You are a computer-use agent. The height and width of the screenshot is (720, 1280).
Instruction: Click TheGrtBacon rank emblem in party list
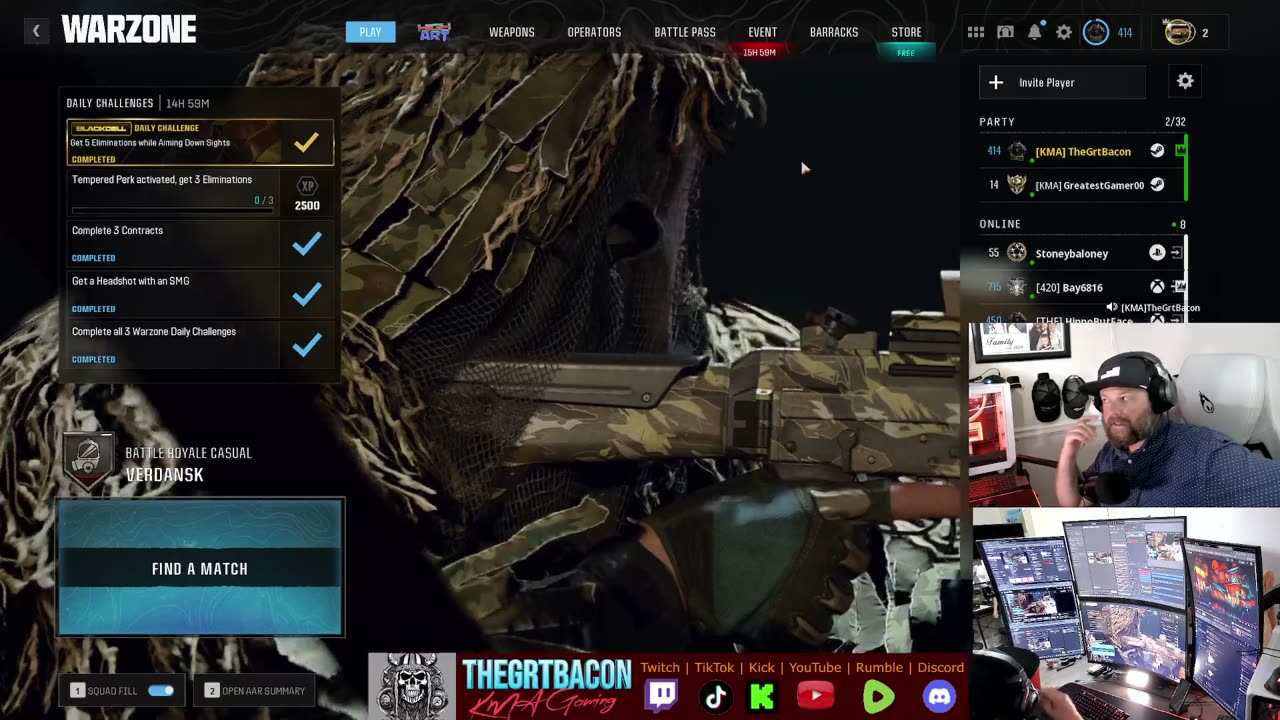pos(1017,151)
